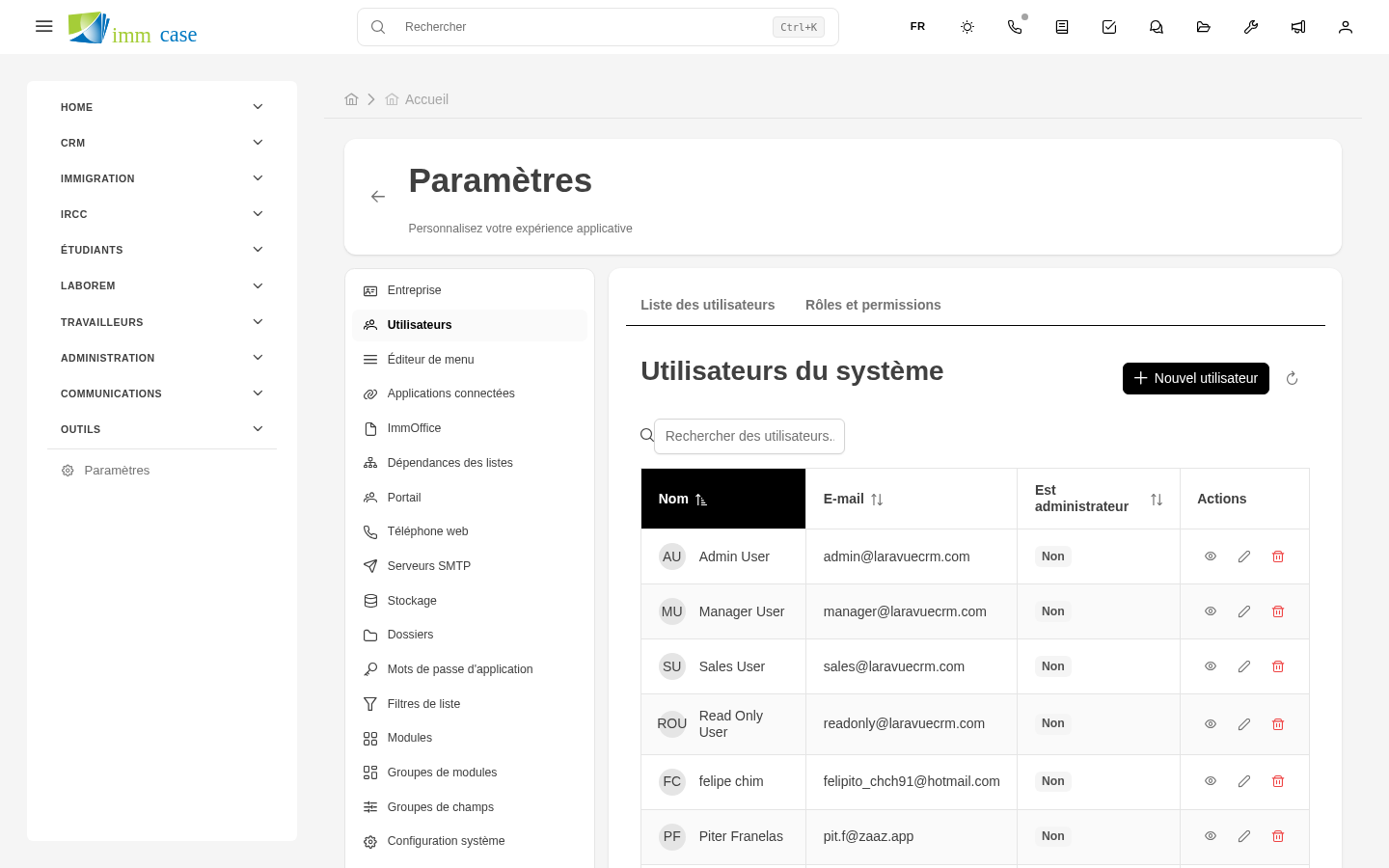Screen dimensions: 1389x868
Task: Edit Read Only User with pencil icon
Action: pos(1244,724)
